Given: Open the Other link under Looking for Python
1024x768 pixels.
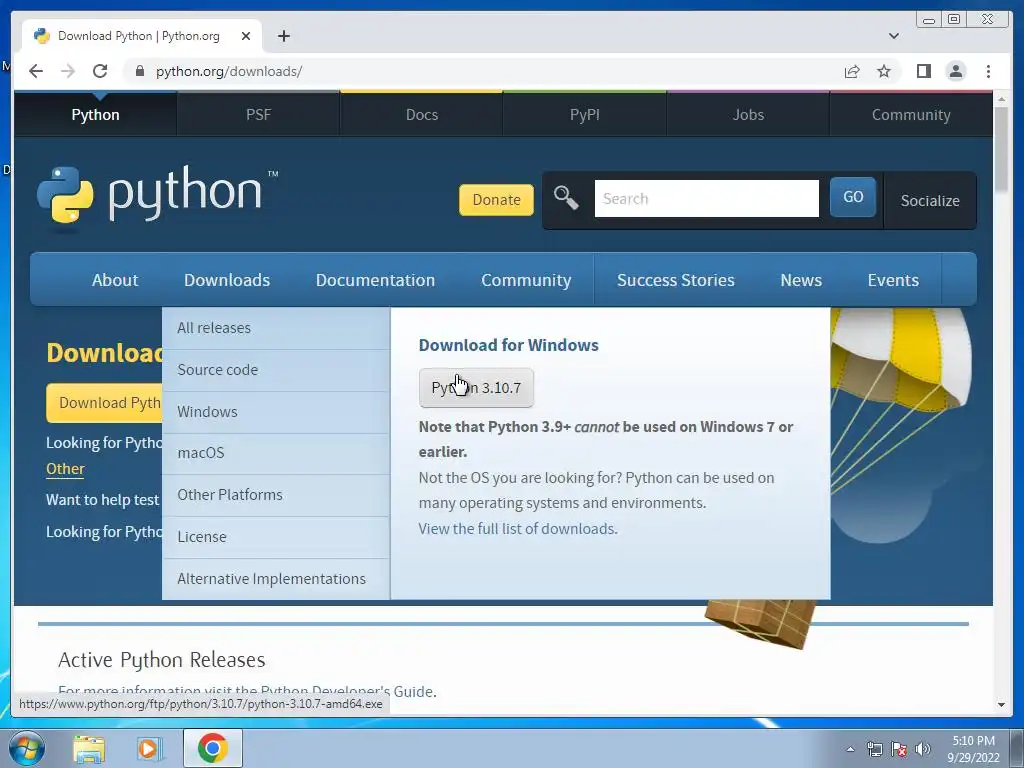Looking at the screenshot, I should point(65,469).
